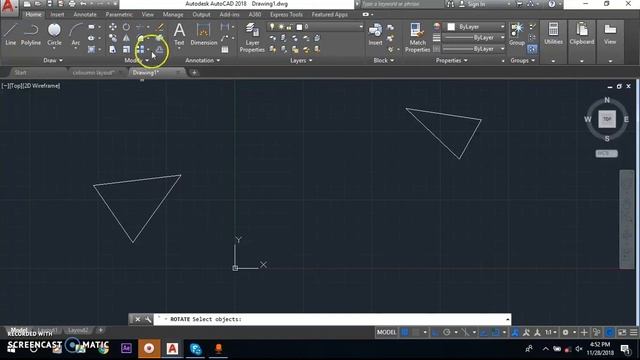
Task: Toggle snap mode in status bar
Action: click(x=416, y=332)
